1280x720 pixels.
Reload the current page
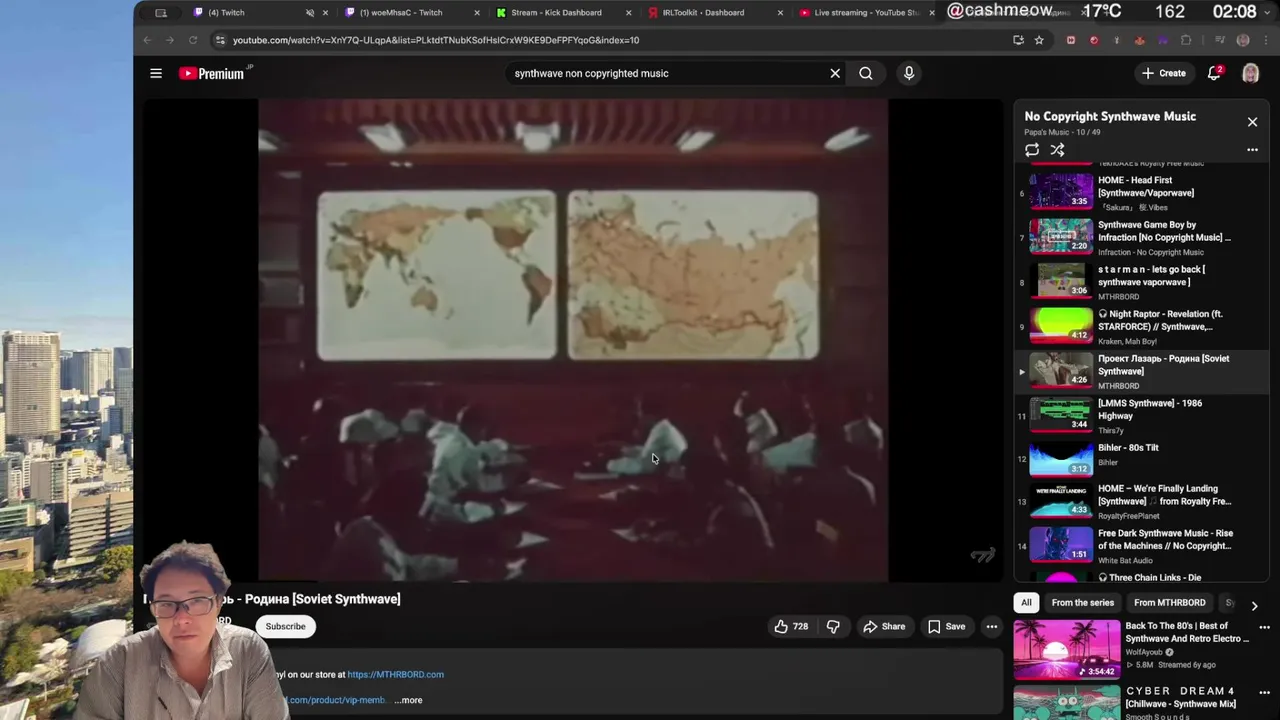tap(193, 40)
